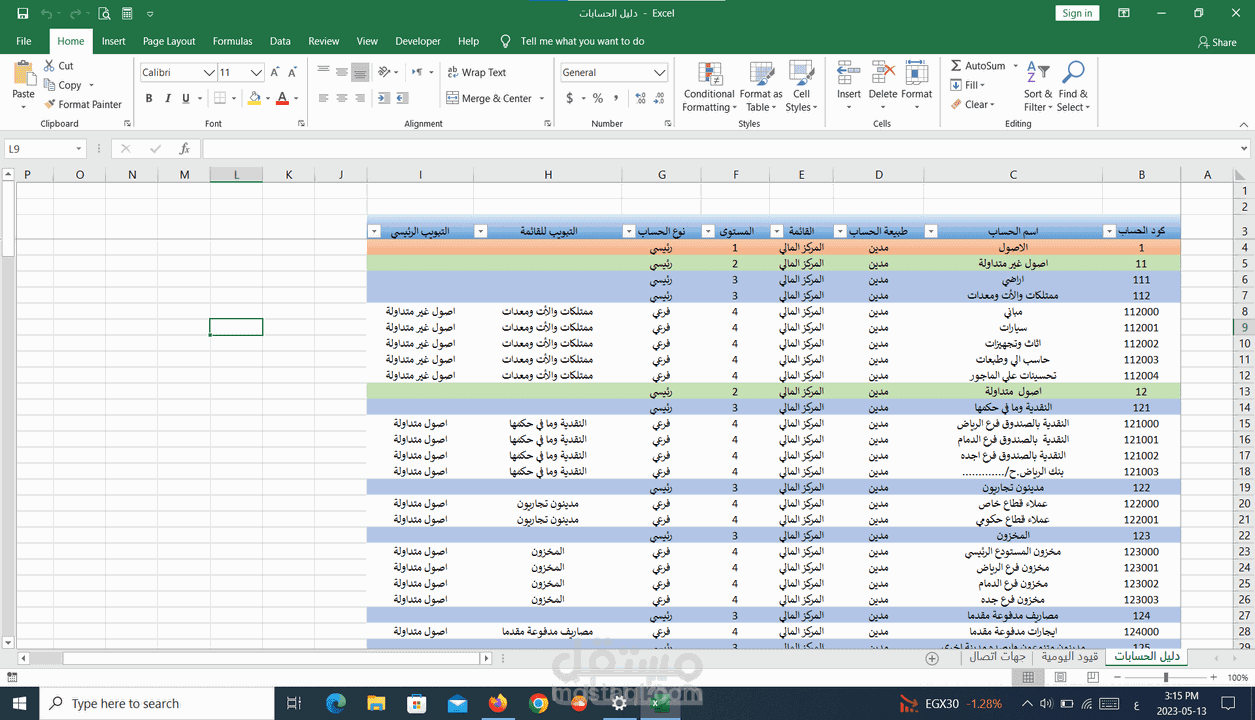Open the Fill dropdown
Image resolution: width=1255 pixels, height=720 pixels.
click(x=967, y=85)
